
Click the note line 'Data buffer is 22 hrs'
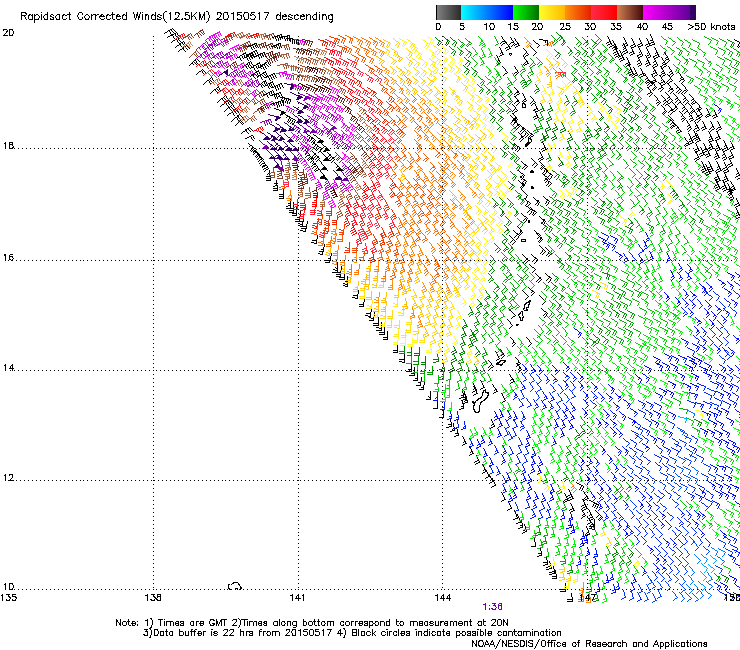pos(203,633)
